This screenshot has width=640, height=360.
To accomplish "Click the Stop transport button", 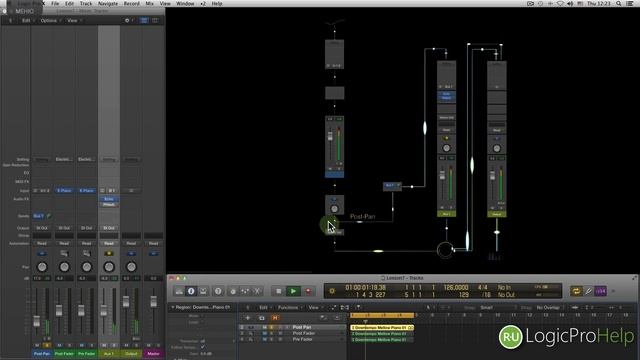I will tap(278, 291).
